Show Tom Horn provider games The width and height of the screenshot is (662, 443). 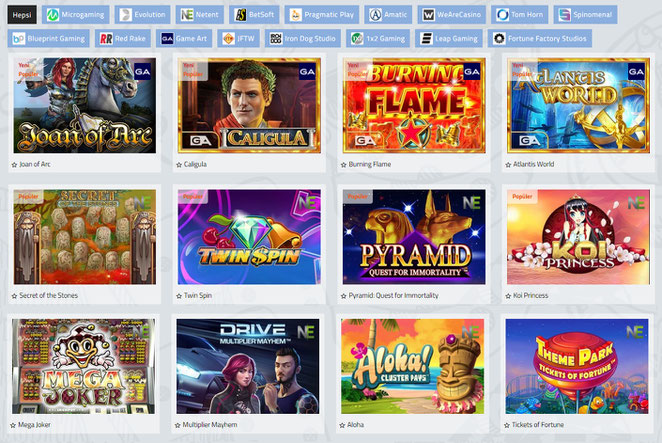519,15
